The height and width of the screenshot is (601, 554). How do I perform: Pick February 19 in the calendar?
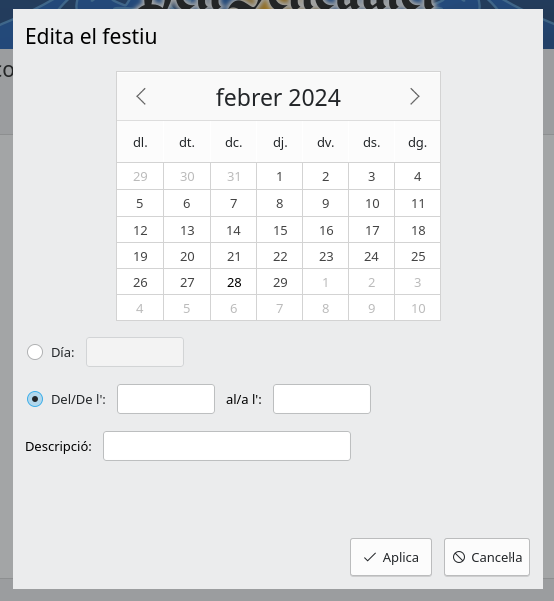coord(140,256)
